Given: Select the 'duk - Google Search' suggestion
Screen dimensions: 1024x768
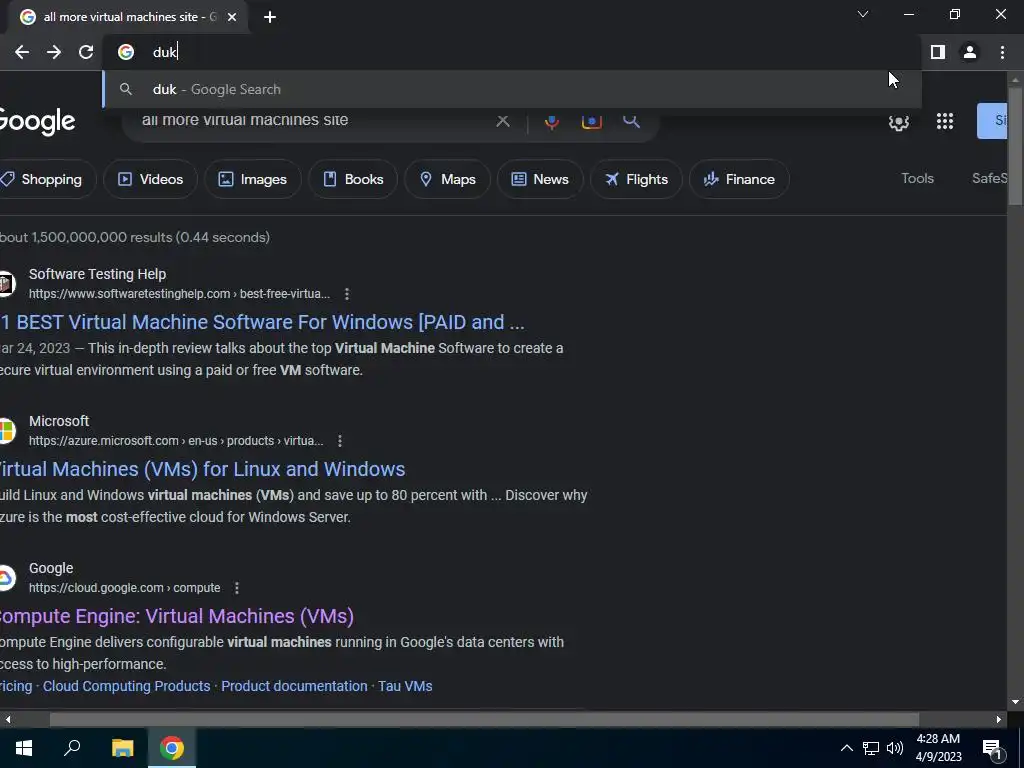Looking at the screenshot, I should tap(511, 89).
